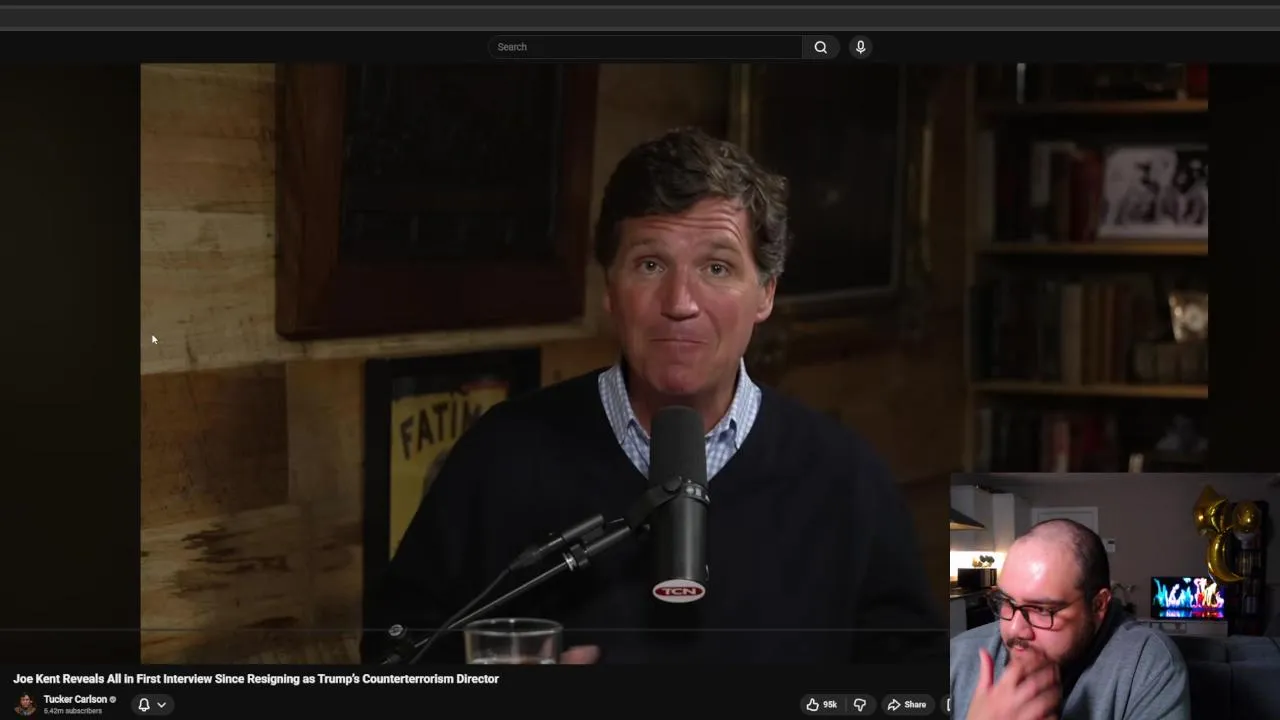Click the magnifying glass search button
1280x720 pixels.
[821, 47]
